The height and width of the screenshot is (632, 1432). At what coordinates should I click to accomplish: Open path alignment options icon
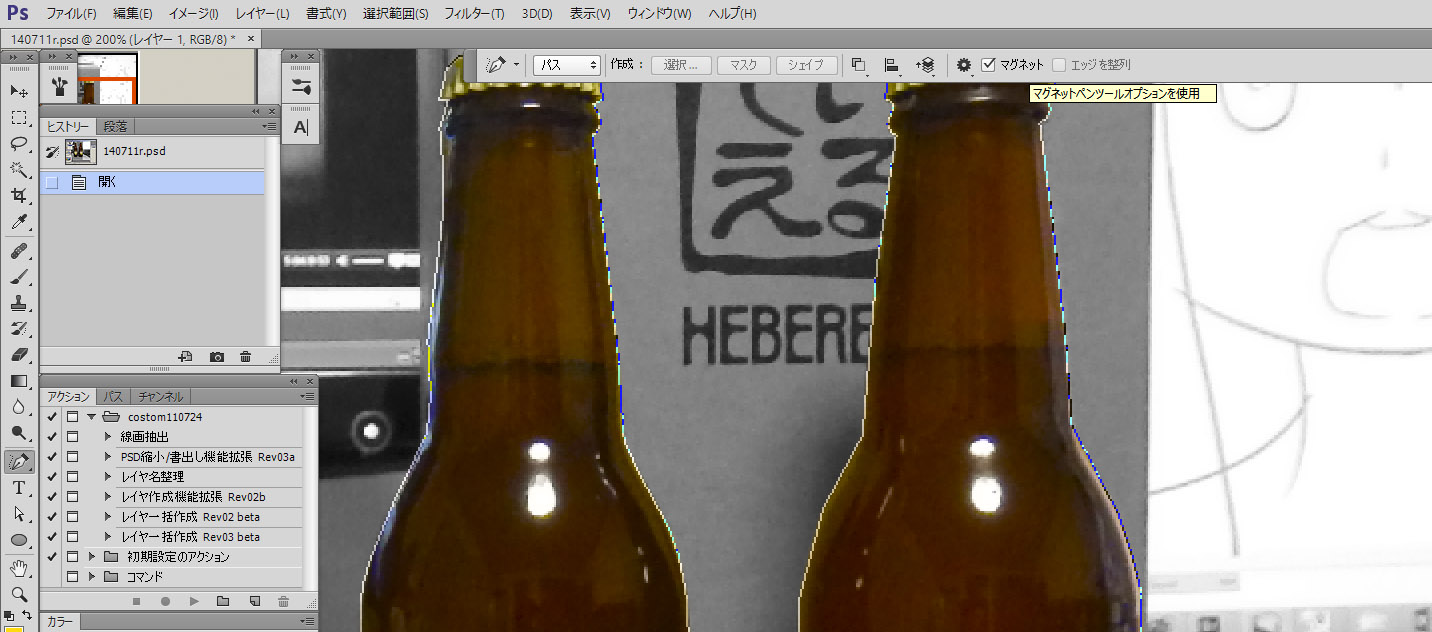click(891, 65)
